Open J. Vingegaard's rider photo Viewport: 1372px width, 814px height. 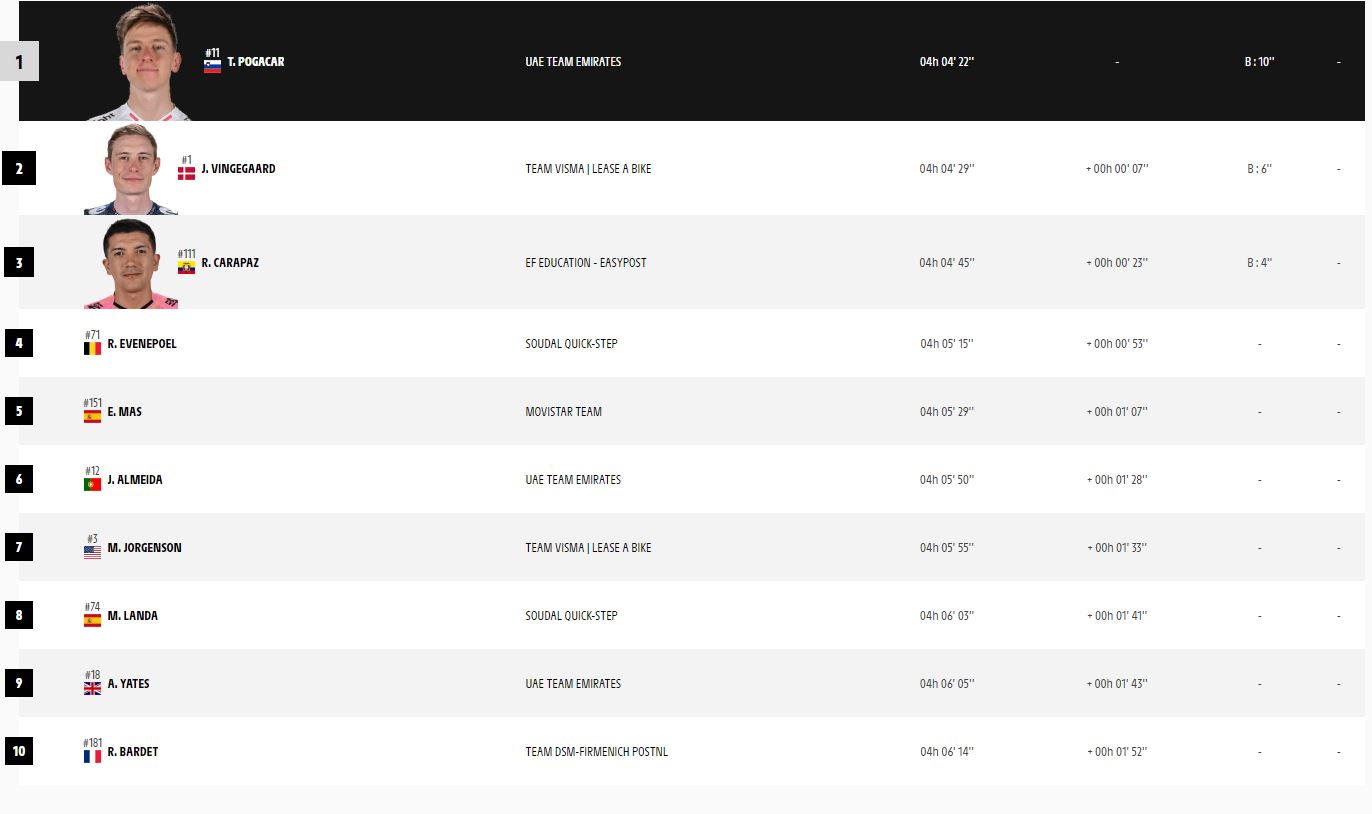[131, 169]
